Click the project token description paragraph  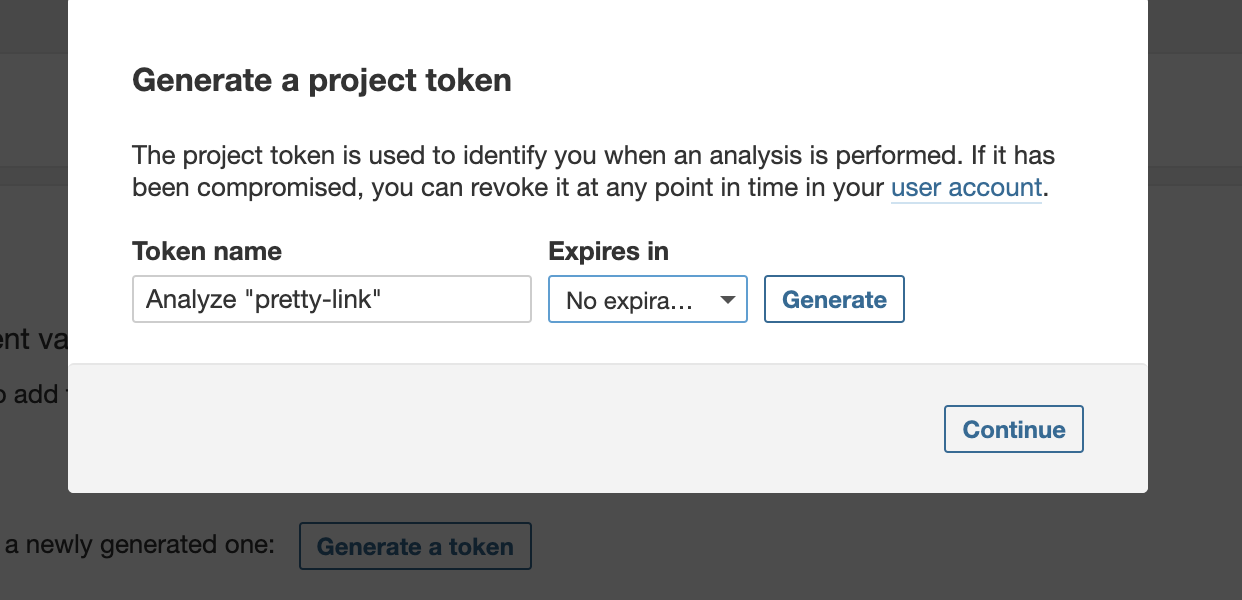[x=592, y=172]
